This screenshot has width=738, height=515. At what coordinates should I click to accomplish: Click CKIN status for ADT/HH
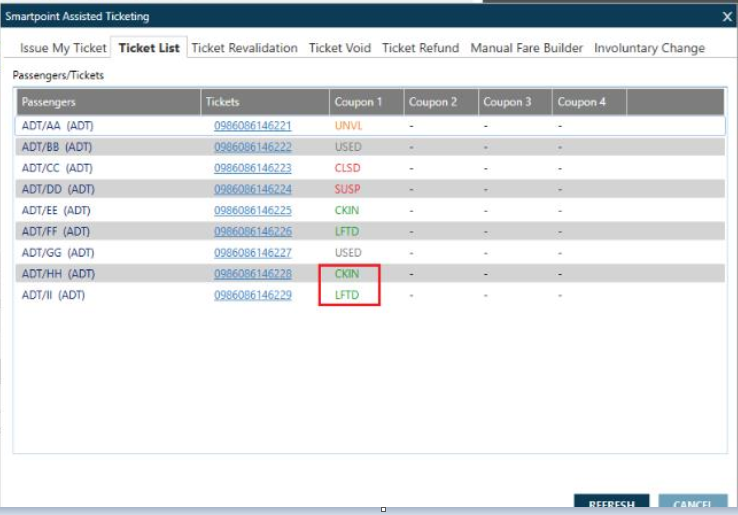pos(346,274)
